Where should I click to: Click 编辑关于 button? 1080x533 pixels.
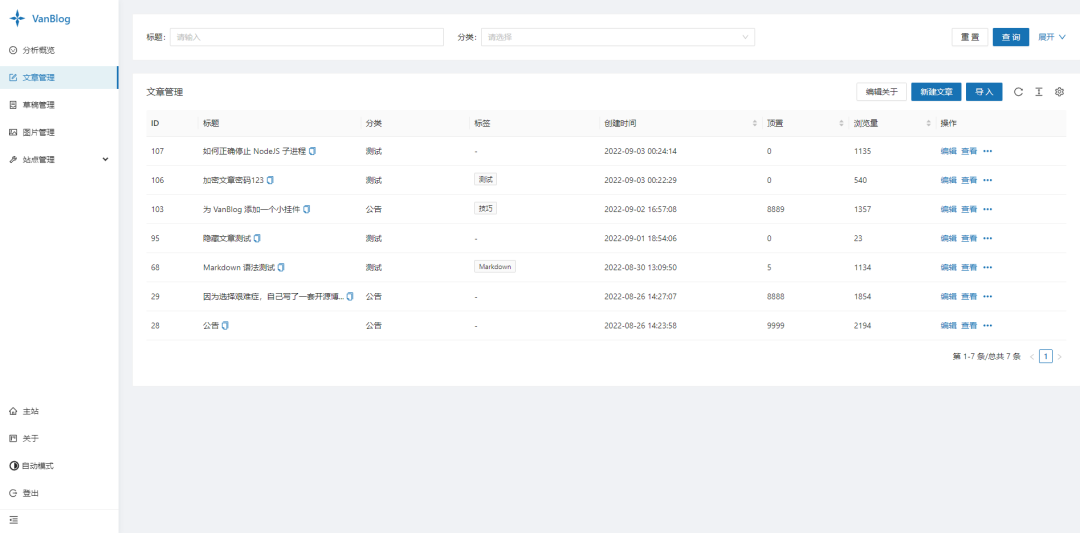coord(882,92)
